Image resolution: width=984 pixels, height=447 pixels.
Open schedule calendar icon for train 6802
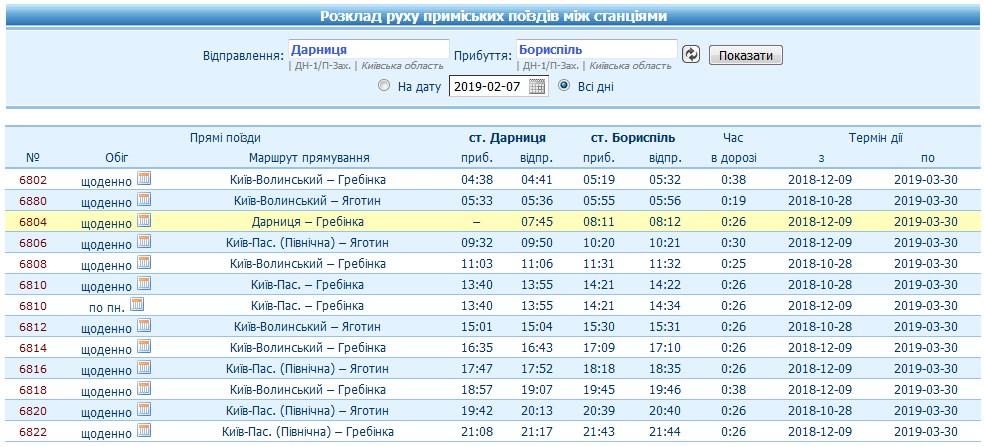coord(144,178)
